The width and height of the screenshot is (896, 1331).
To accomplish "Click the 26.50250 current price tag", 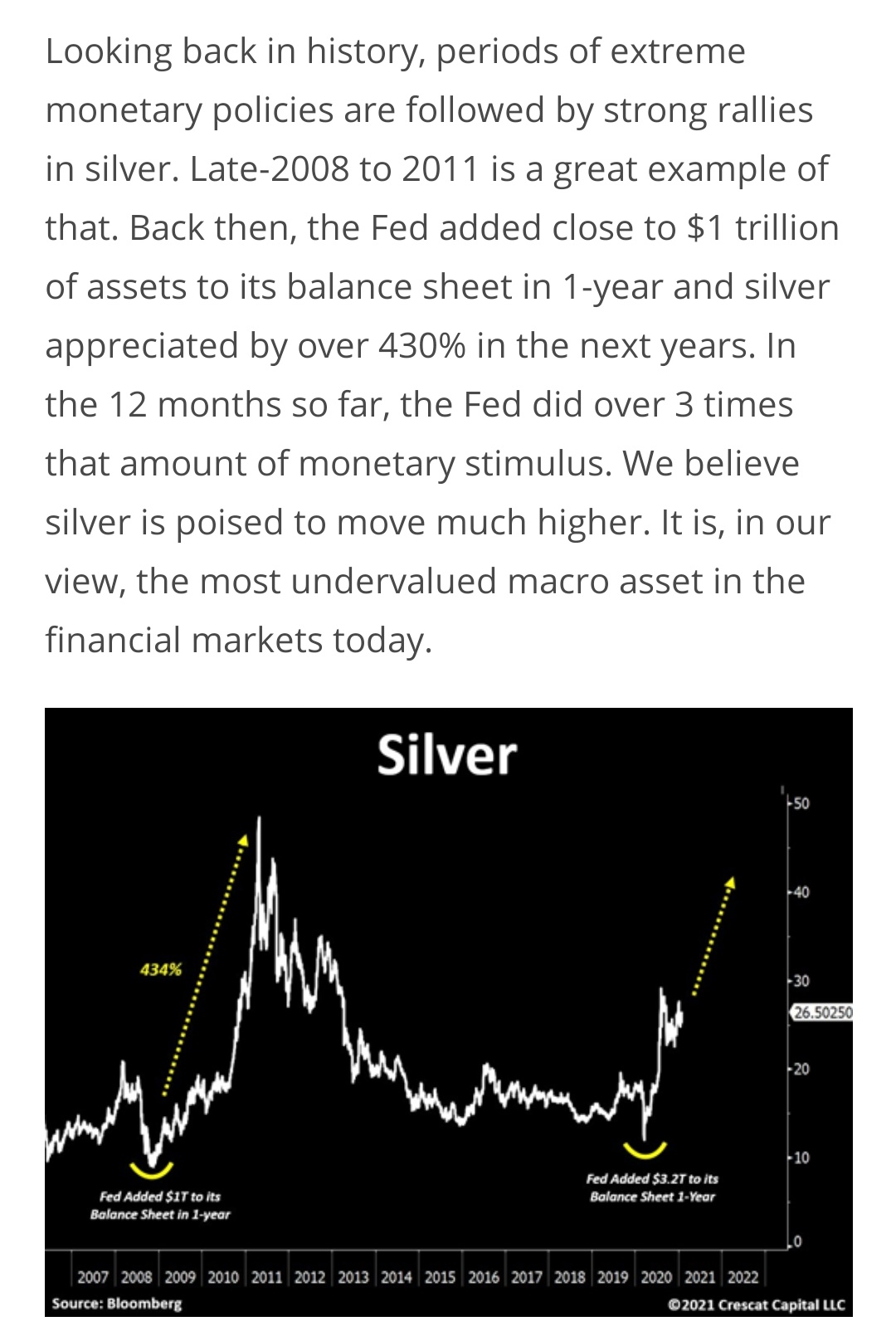I will (822, 1013).
